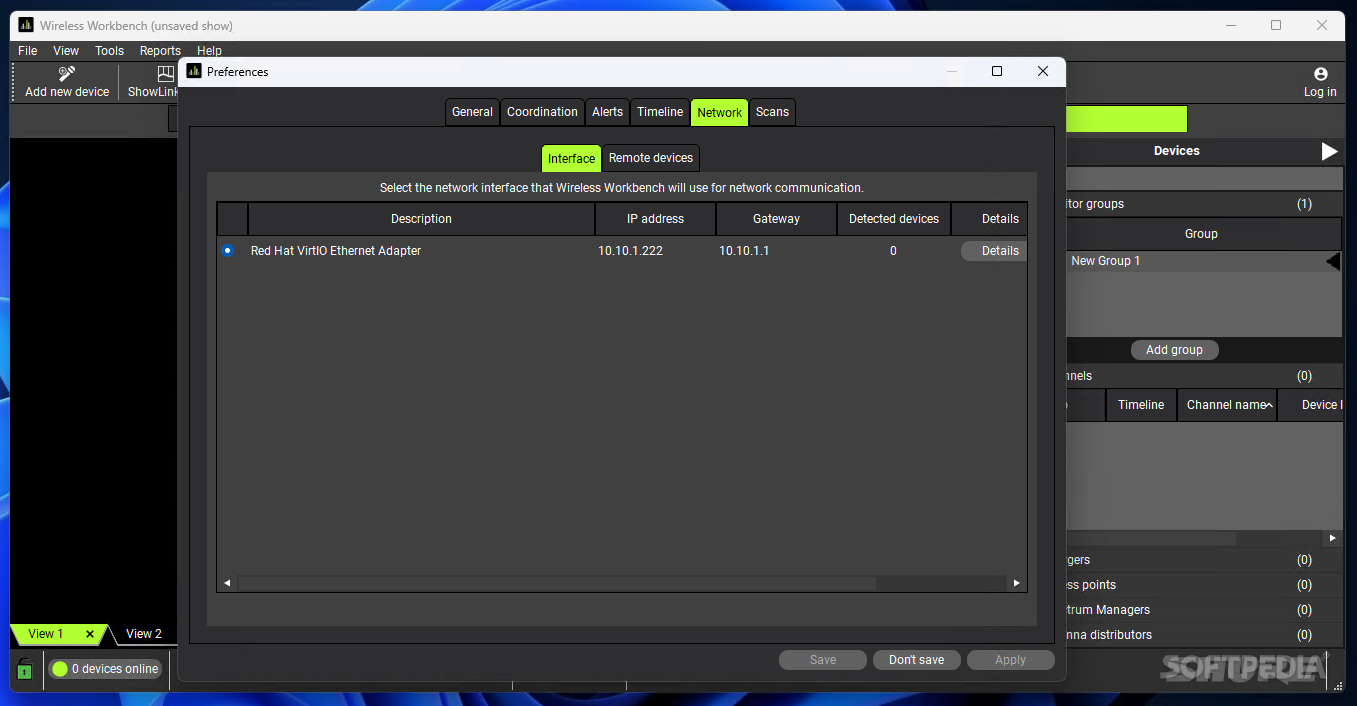This screenshot has width=1357, height=706.
Task: Select the Red Hat VirtIO adapter radio button
Action: pos(227,251)
